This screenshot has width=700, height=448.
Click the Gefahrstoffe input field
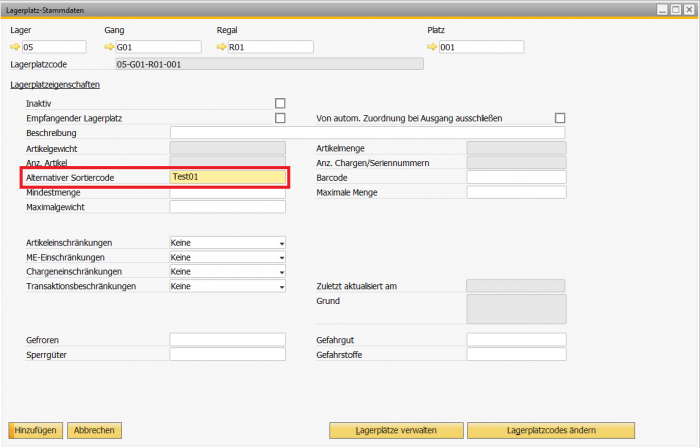point(517,354)
